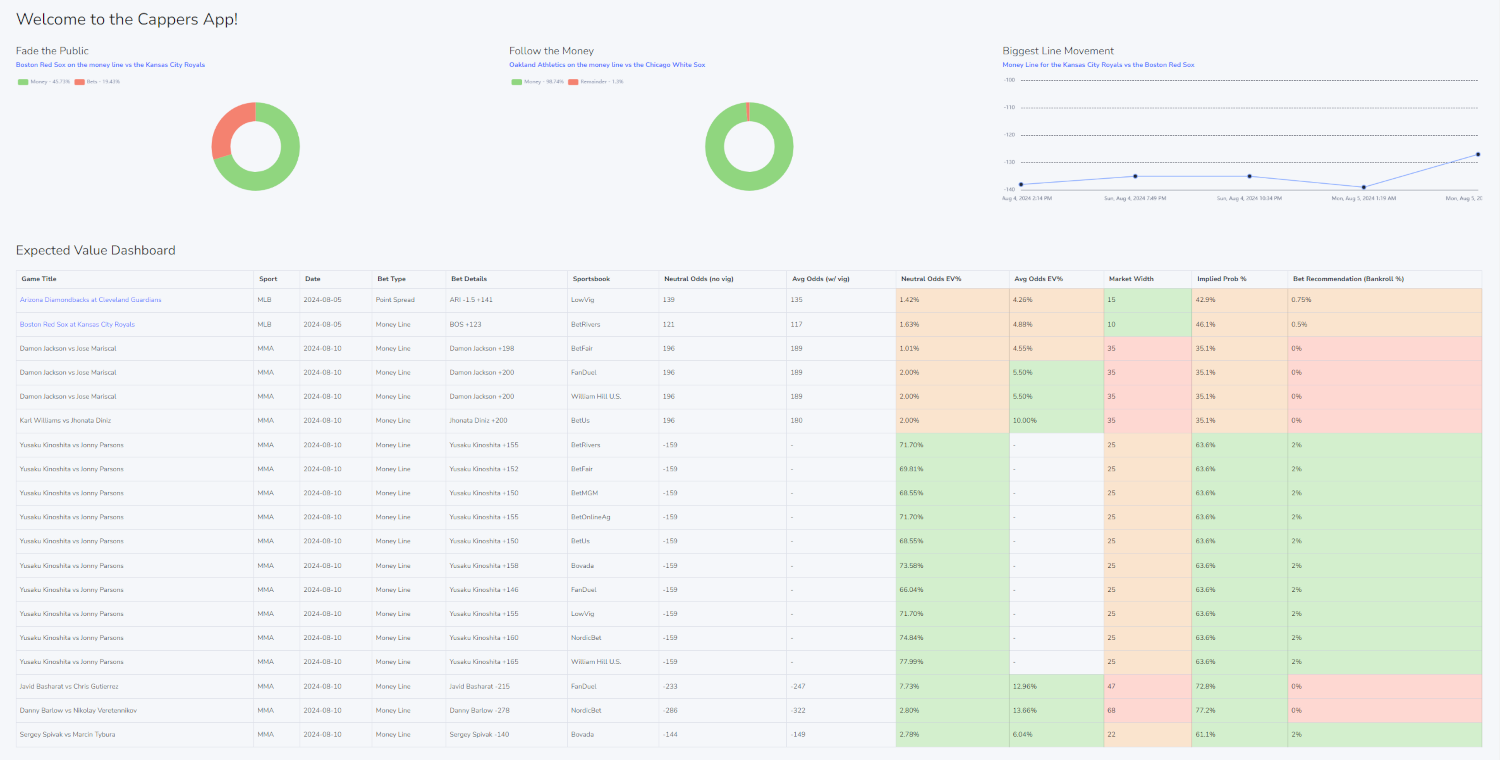Click the 'ARI -1.5 +141' bet details cell
Image resolution: width=1500 pixels, height=760 pixels.
click(x=506, y=300)
